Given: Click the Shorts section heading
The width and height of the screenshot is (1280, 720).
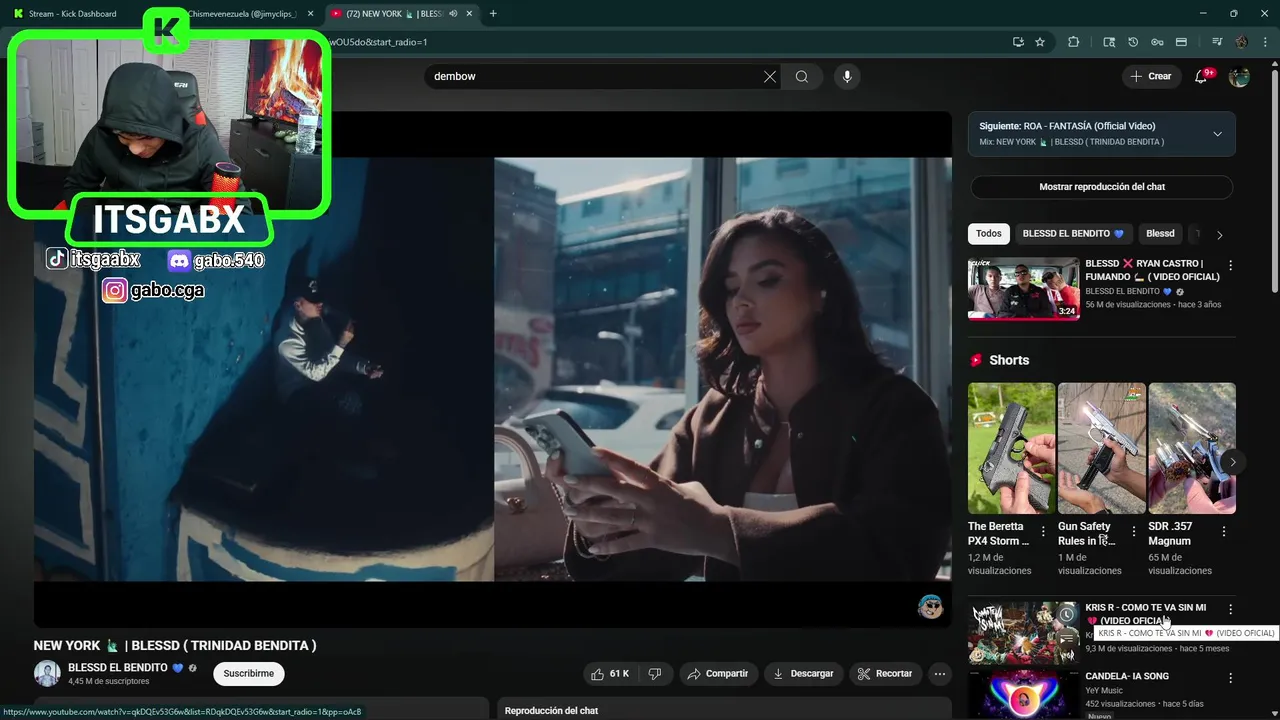Looking at the screenshot, I should click(1009, 360).
